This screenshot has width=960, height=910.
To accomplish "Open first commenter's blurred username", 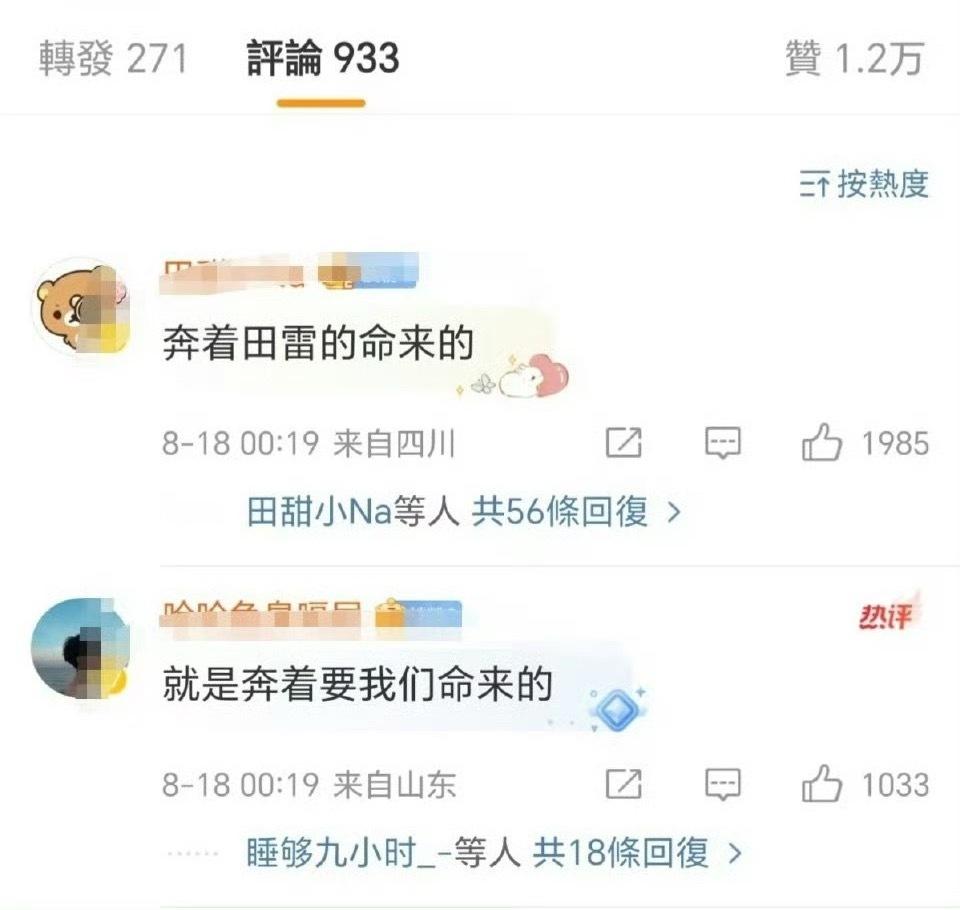I will click(x=231, y=274).
